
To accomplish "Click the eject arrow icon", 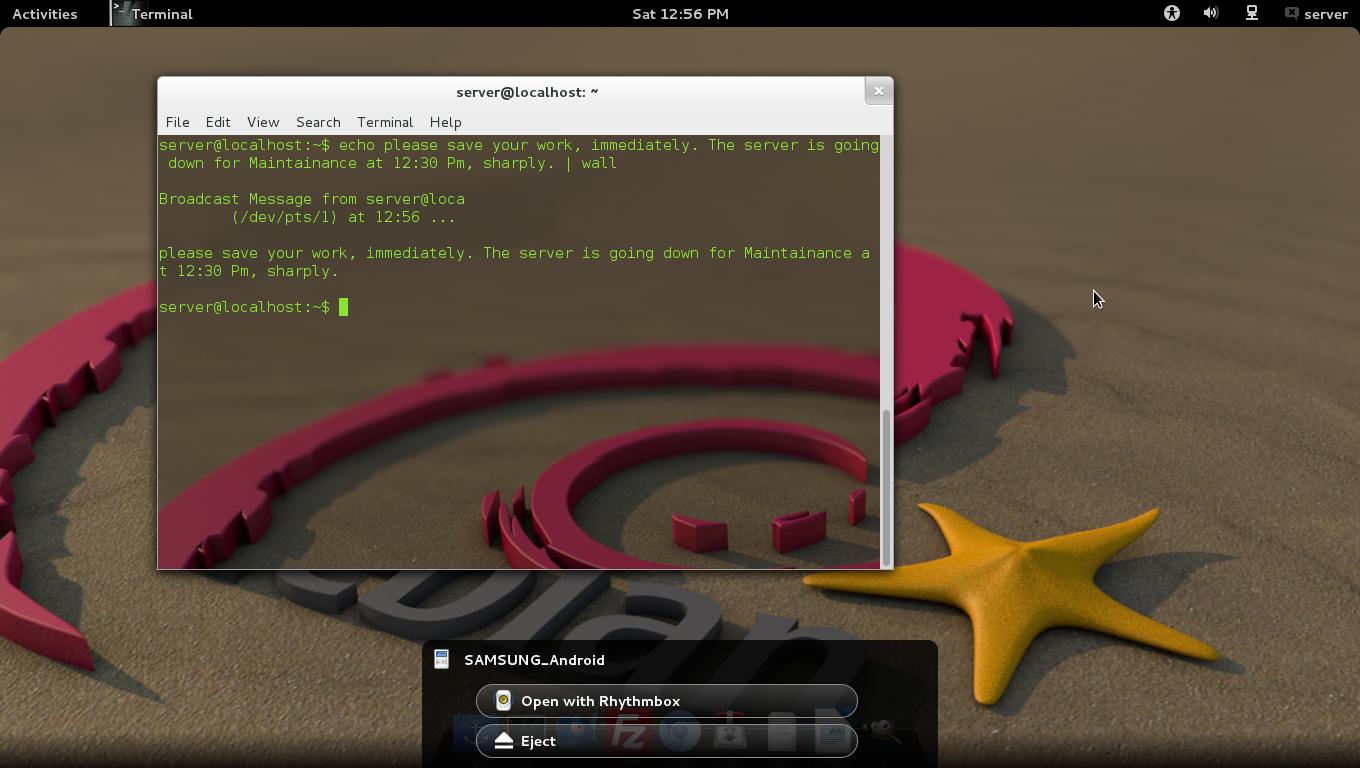I will 504,741.
